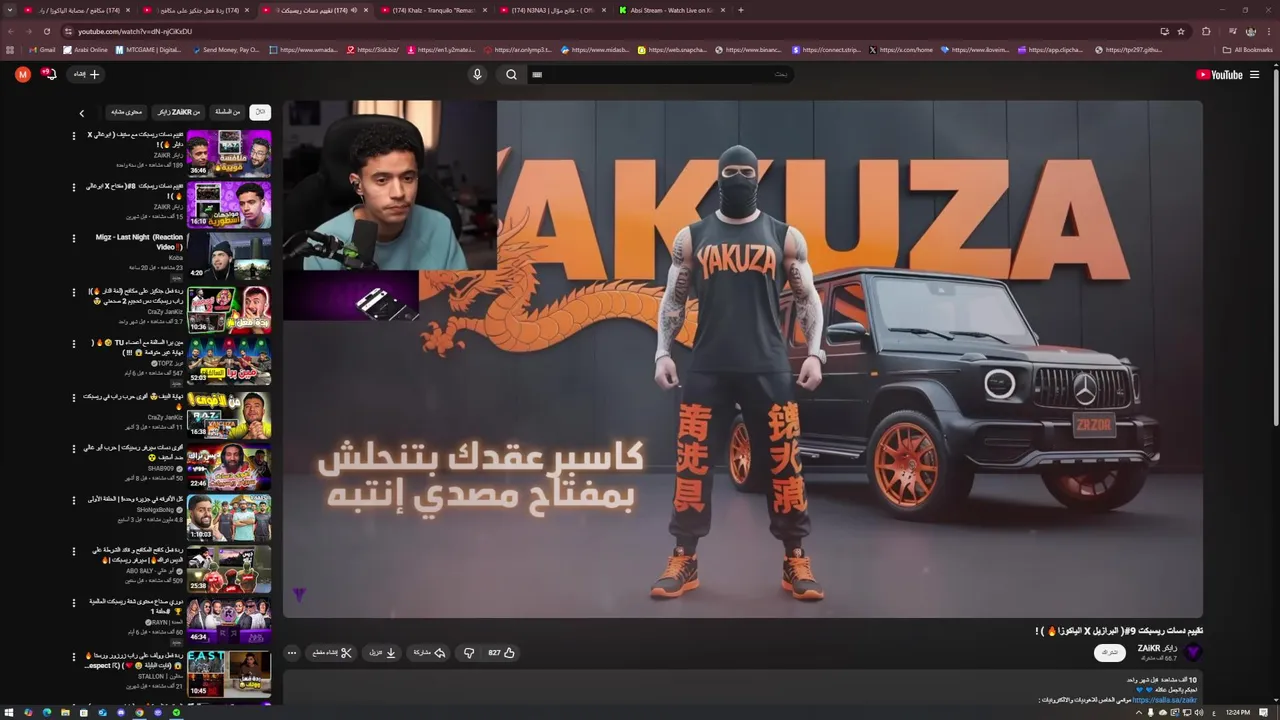The height and width of the screenshot is (720, 1280).
Task: Open the ZAiKR channel avatar
Action: (1192, 652)
